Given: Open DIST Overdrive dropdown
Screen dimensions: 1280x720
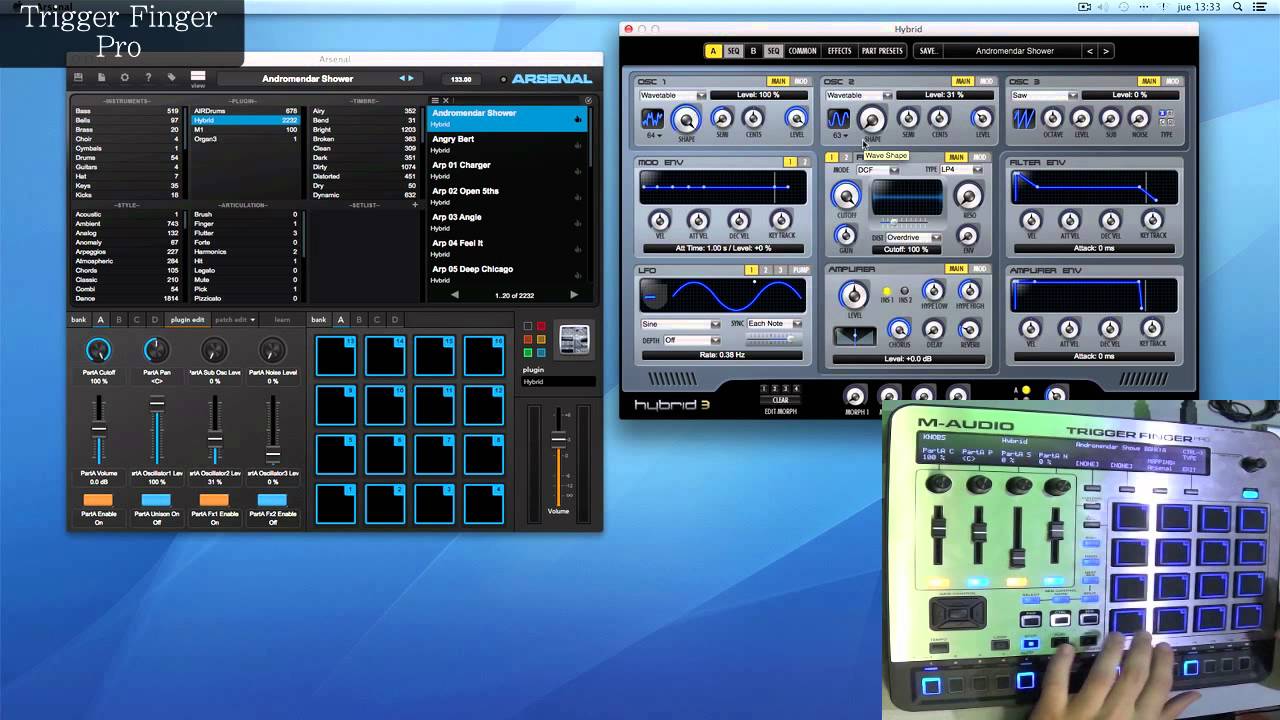Looking at the screenshot, I should [x=914, y=238].
